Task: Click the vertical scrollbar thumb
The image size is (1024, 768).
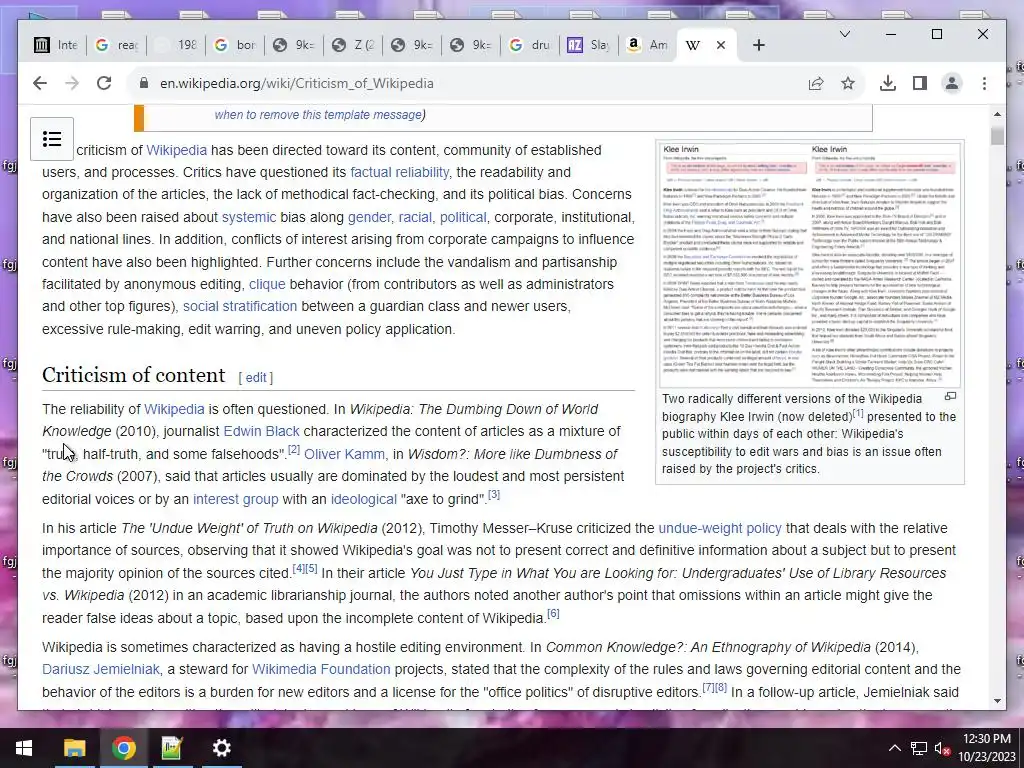Action: [x=997, y=136]
